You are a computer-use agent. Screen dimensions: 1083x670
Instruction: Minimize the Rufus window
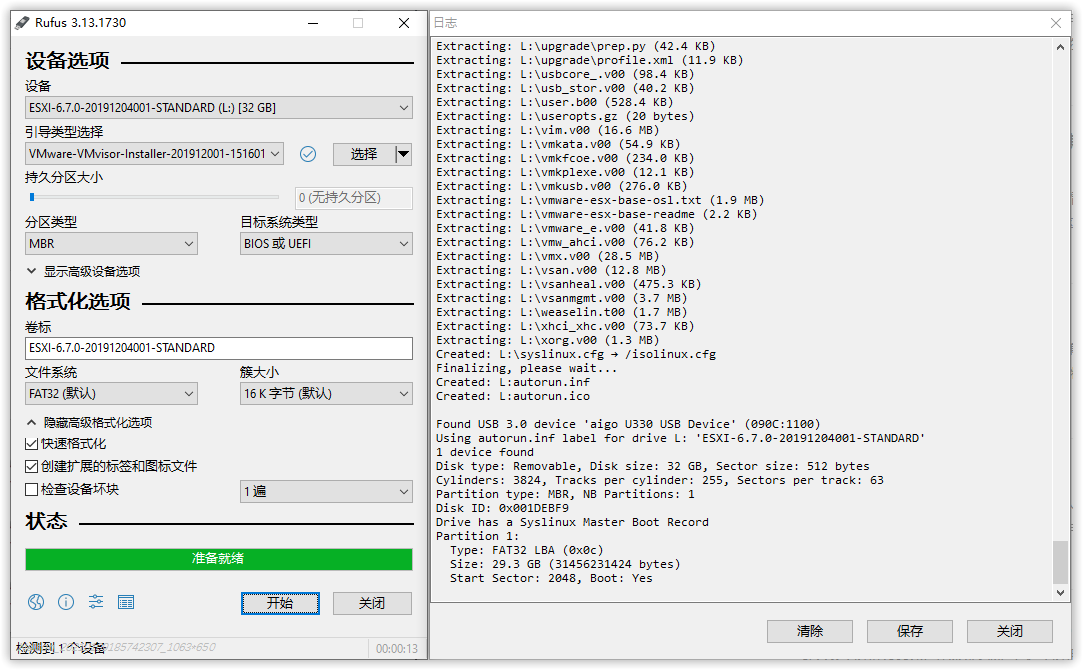coord(313,23)
